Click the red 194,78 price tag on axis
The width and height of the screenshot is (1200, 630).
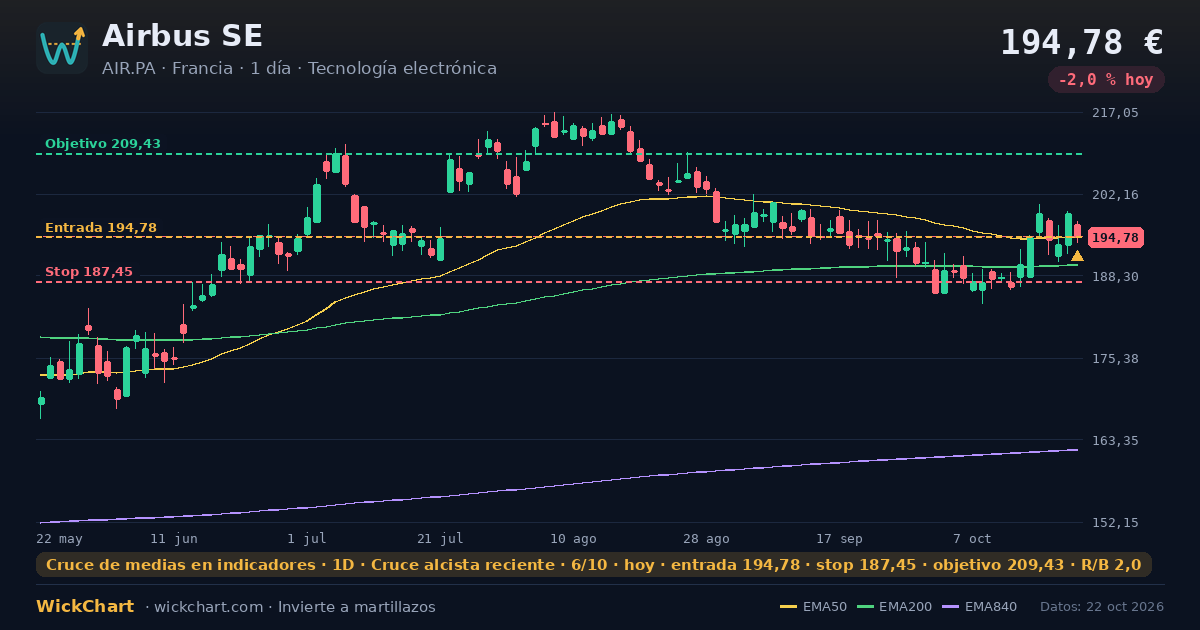click(1115, 237)
